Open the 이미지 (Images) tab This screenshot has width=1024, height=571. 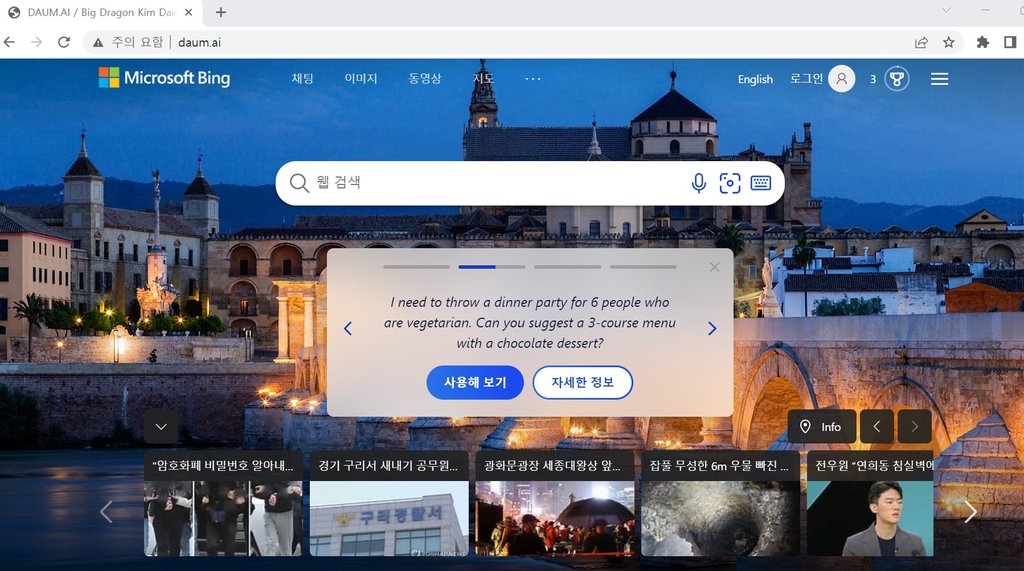361,79
